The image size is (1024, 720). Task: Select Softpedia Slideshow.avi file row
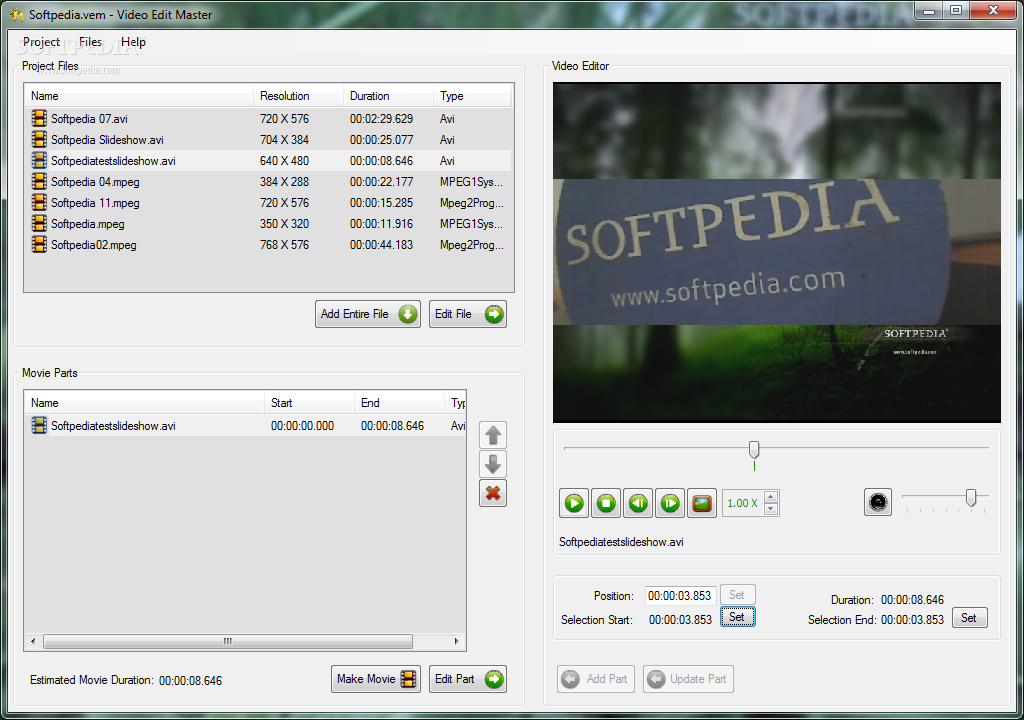click(x=268, y=140)
